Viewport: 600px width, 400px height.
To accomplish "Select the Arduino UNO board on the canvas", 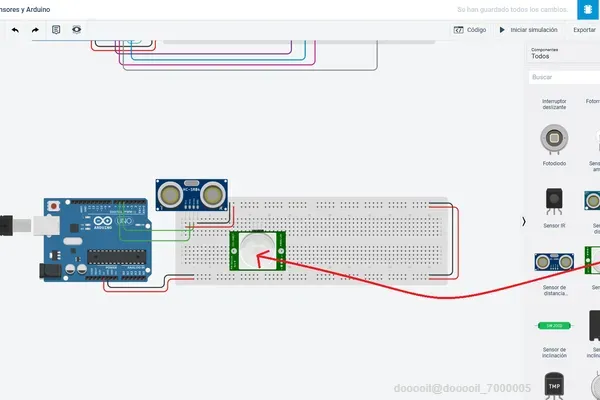I will (x=96, y=240).
